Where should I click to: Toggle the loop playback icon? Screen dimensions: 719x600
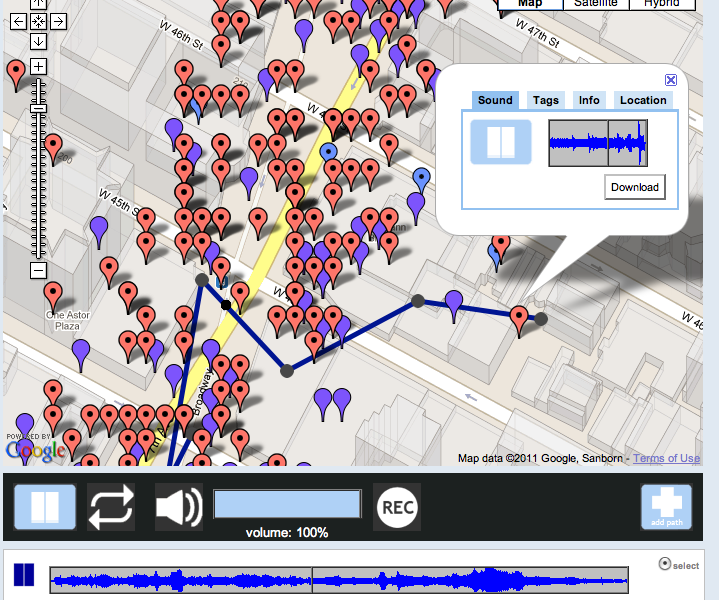point(110,507)
